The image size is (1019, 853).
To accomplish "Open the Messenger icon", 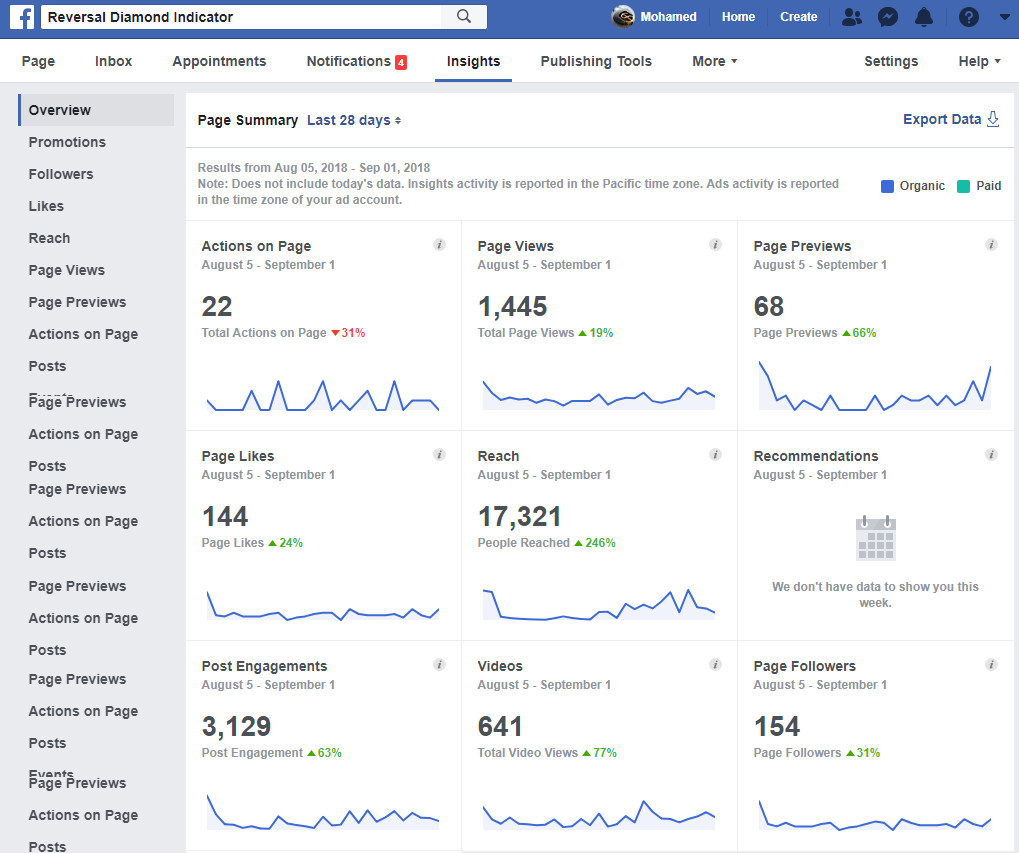I will tap(888, 17).
